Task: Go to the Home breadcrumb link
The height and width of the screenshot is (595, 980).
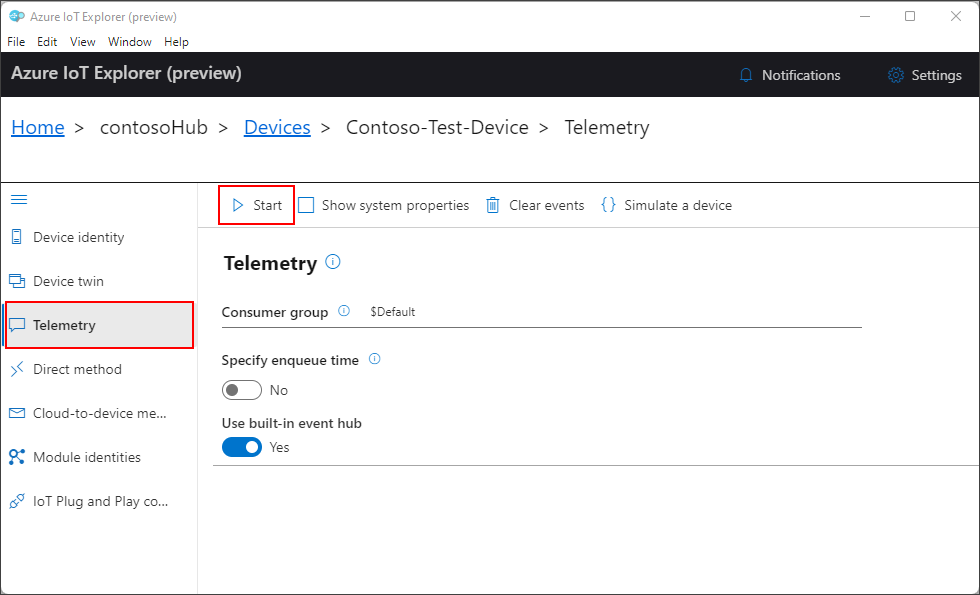Action: (x=38, y=127)
